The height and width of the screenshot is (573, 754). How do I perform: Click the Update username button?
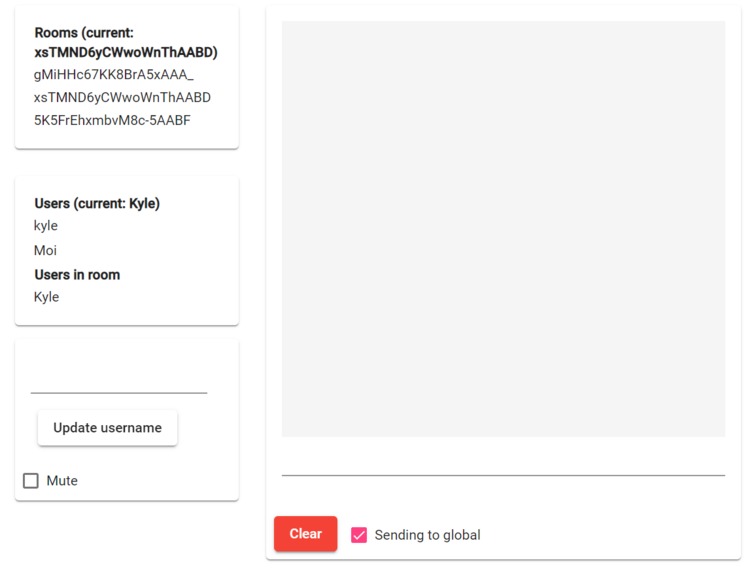(x=107, y=428)
